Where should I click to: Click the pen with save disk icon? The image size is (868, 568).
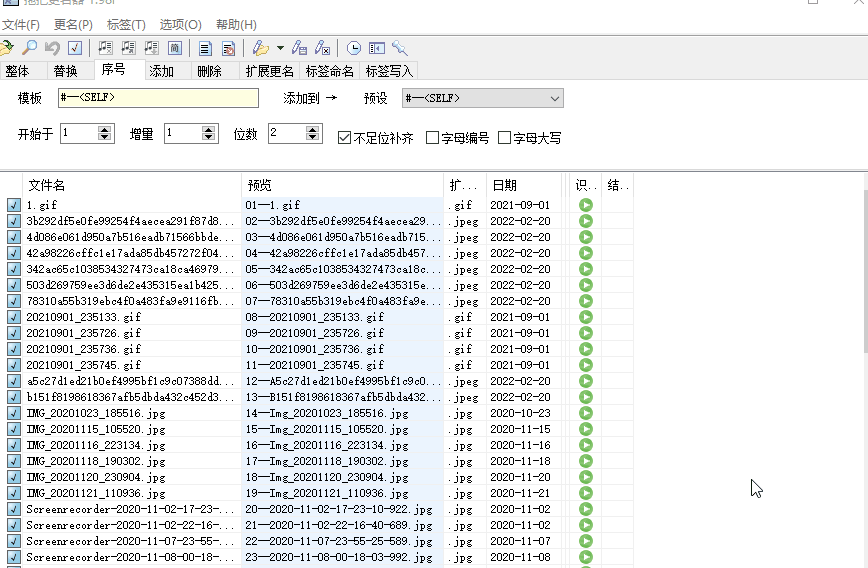point(299,48)
